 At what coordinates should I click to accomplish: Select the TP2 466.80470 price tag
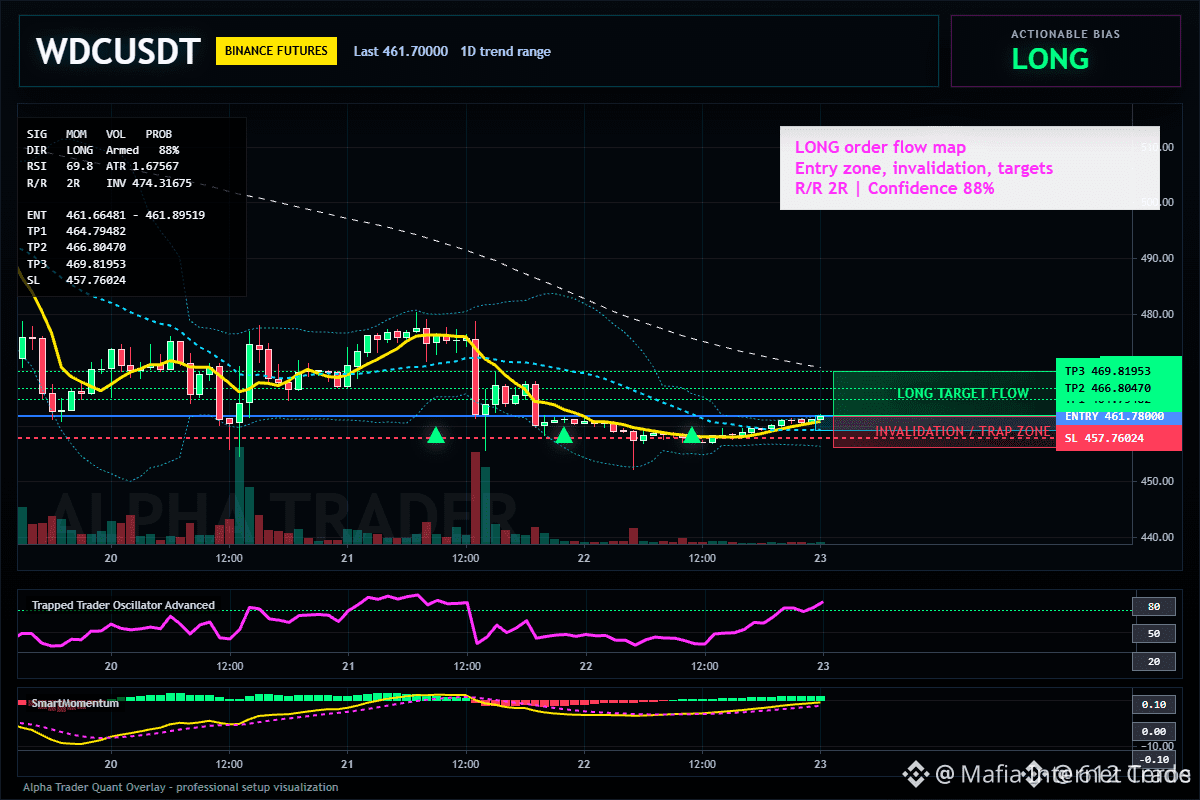point(1118,387)
